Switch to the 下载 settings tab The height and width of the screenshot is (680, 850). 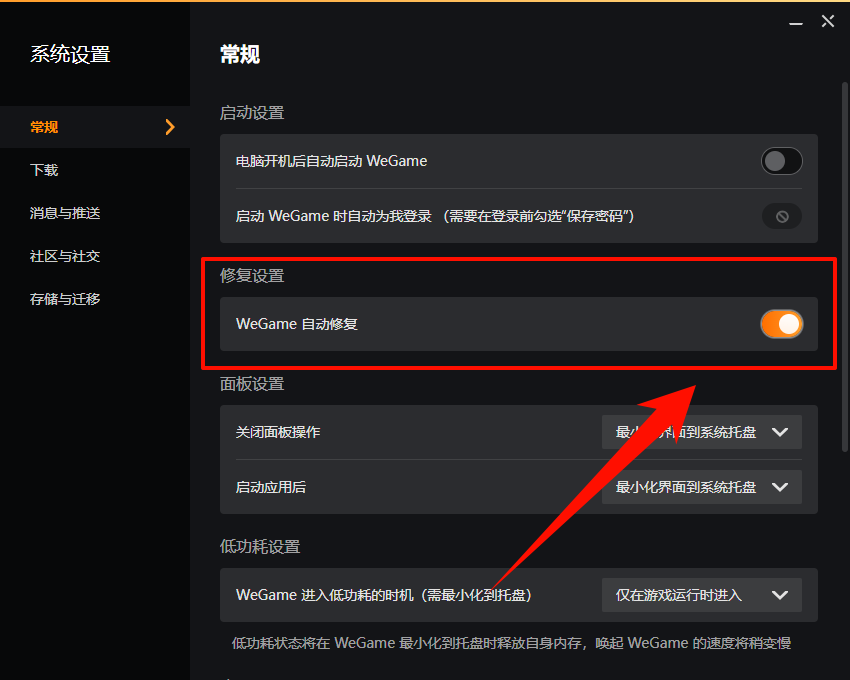[43, 170]
